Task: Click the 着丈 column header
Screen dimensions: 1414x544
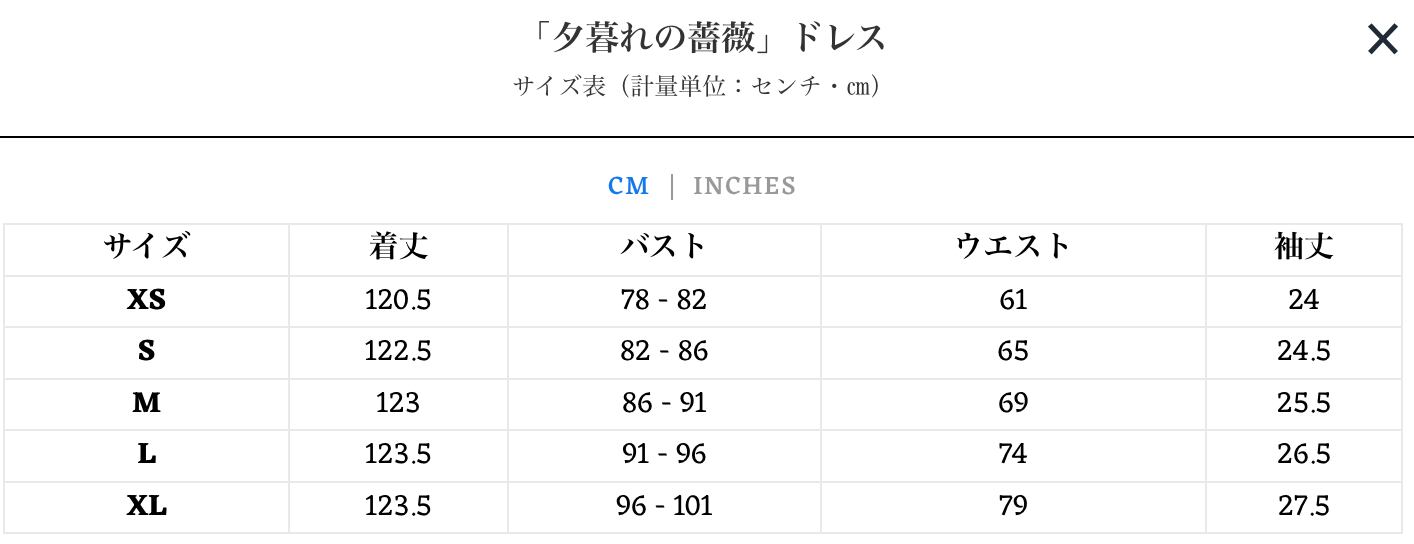Action: pos(398,247)
